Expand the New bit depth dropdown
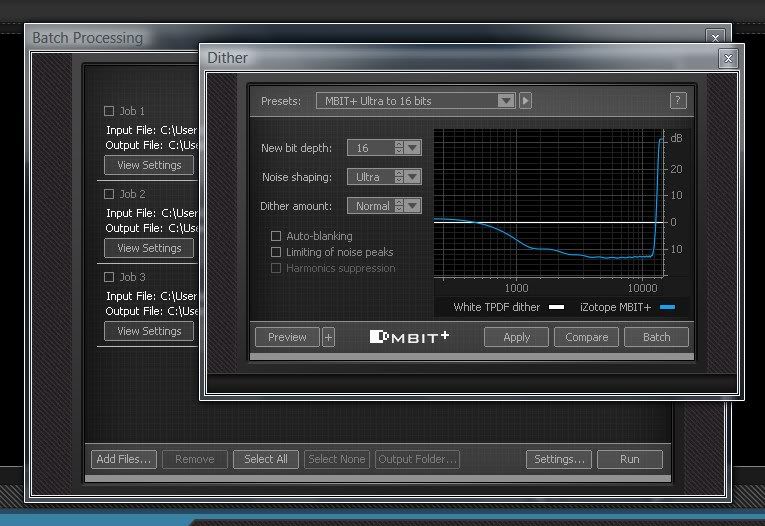 coord(413,148)
